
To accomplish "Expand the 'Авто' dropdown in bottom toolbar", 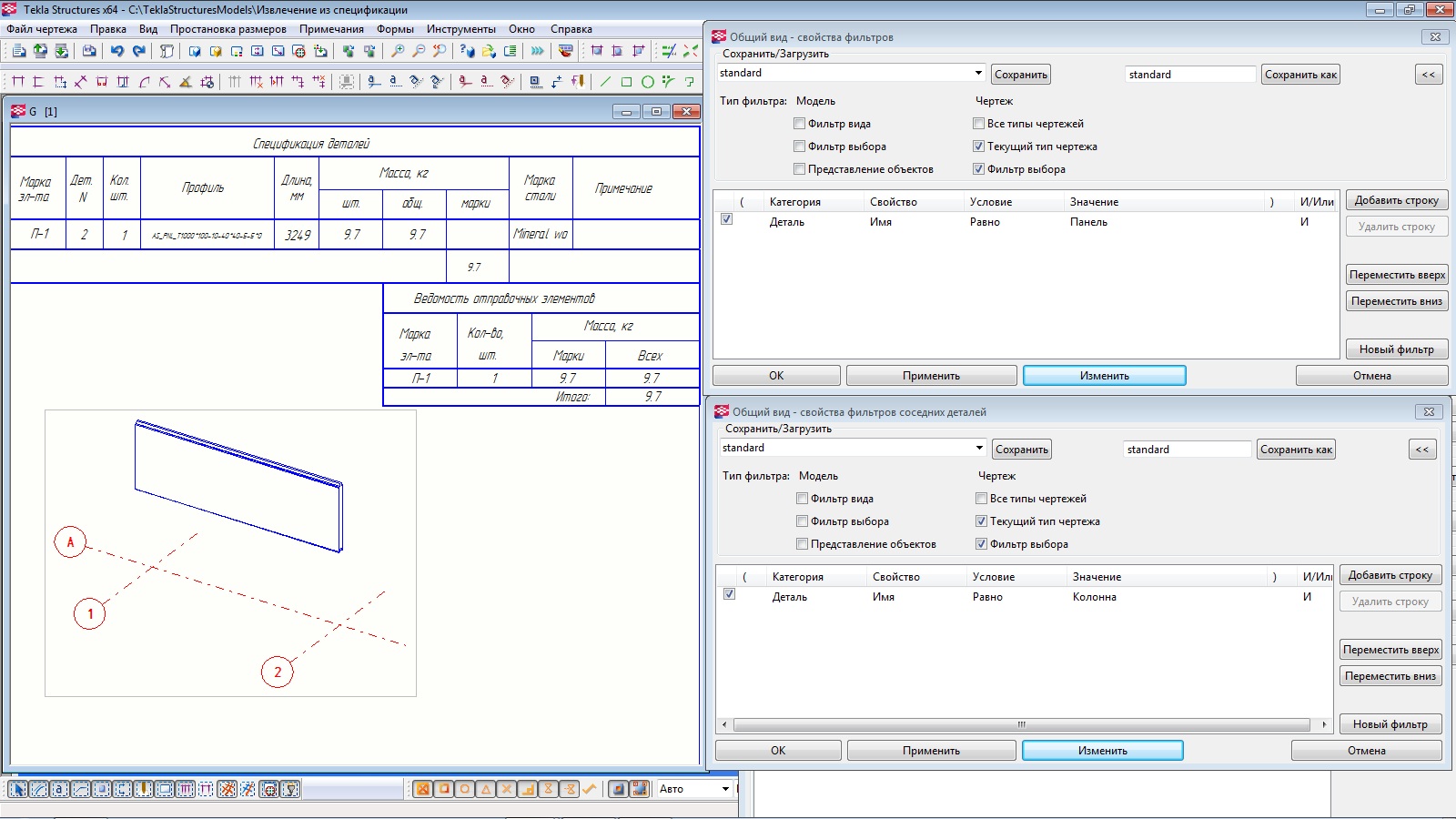I will 725,789.
